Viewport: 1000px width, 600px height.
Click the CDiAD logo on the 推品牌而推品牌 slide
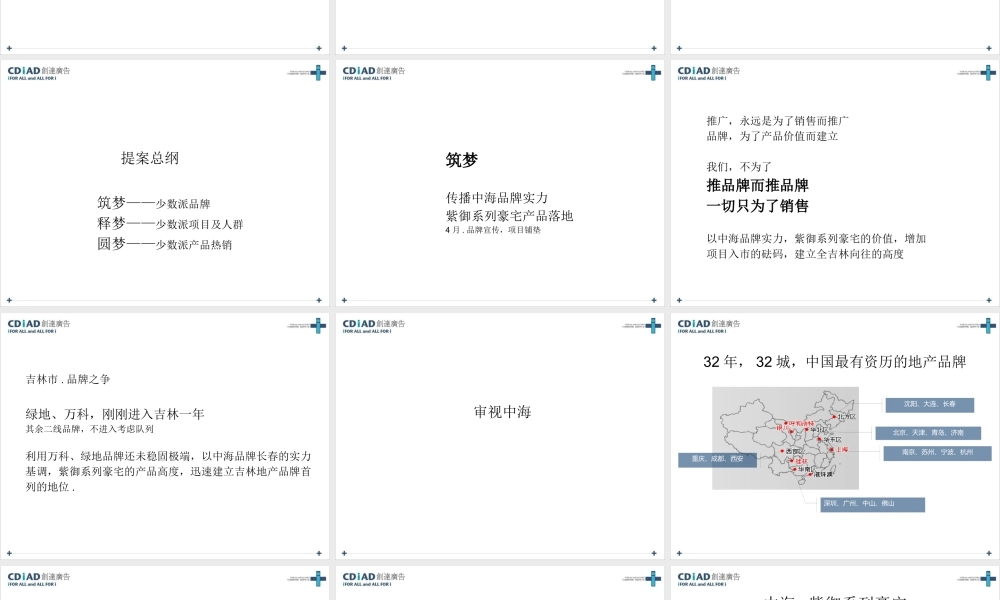tap(709, 73)
